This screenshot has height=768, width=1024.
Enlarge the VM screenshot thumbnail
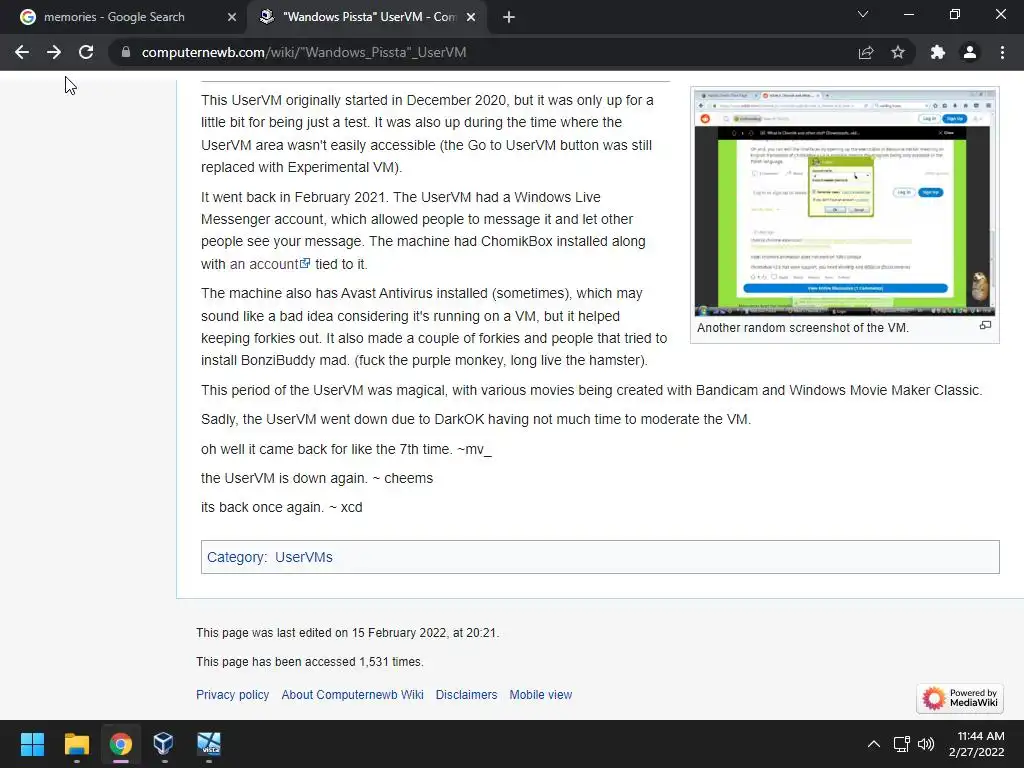click(844, 203)
